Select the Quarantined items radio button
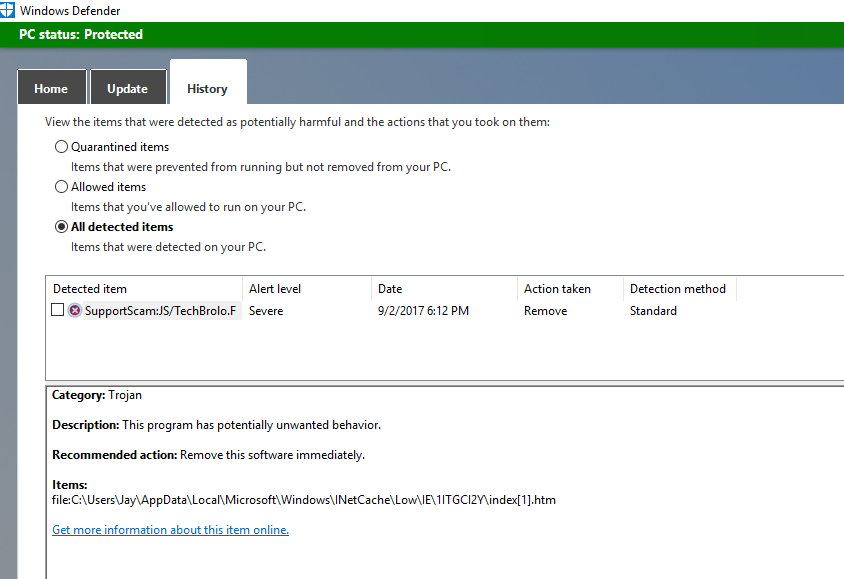844x579 pixels. pos(61,147)
